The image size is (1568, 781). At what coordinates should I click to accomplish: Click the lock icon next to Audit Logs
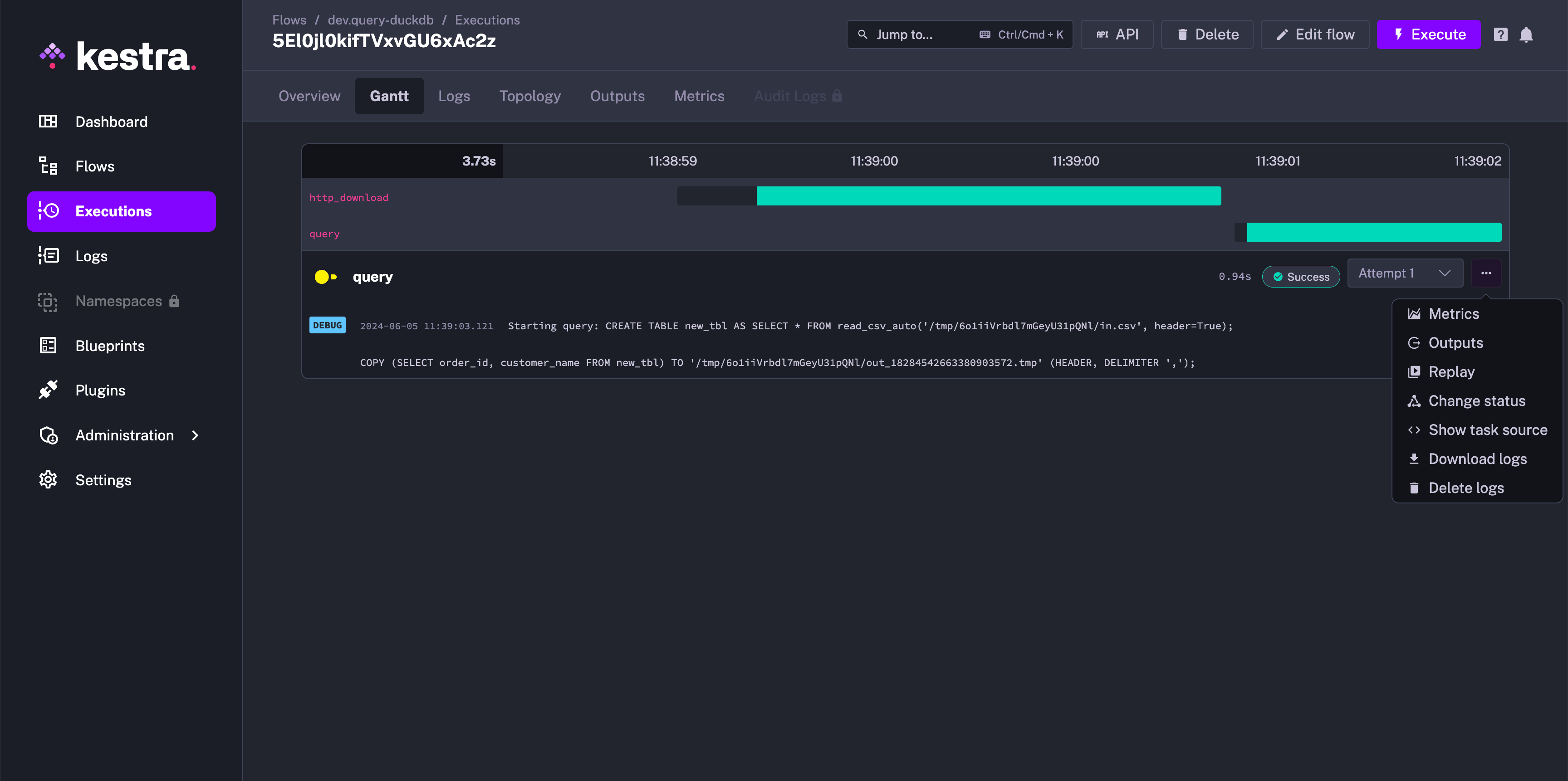click(837, 96)
